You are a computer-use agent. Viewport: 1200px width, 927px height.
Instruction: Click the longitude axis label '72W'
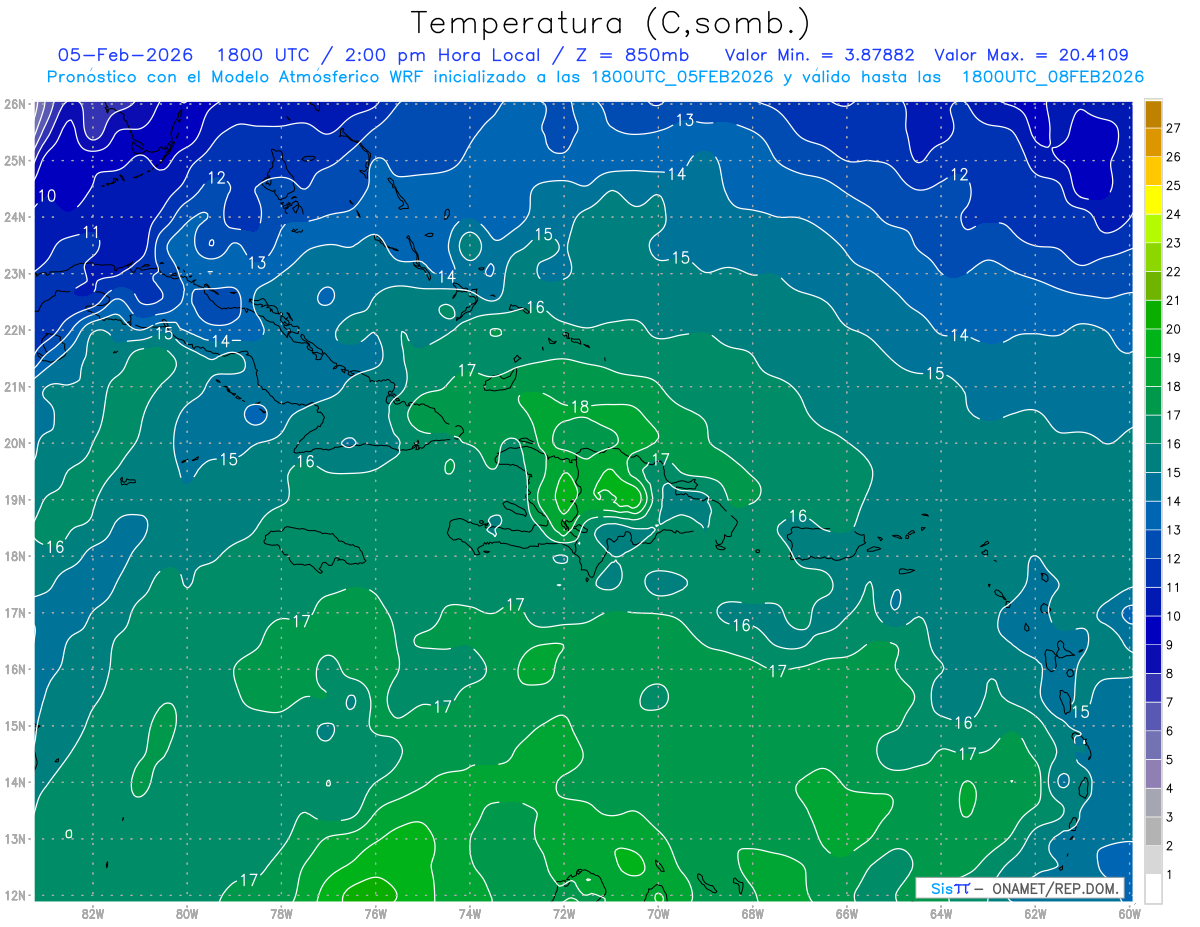pos(564,913)
